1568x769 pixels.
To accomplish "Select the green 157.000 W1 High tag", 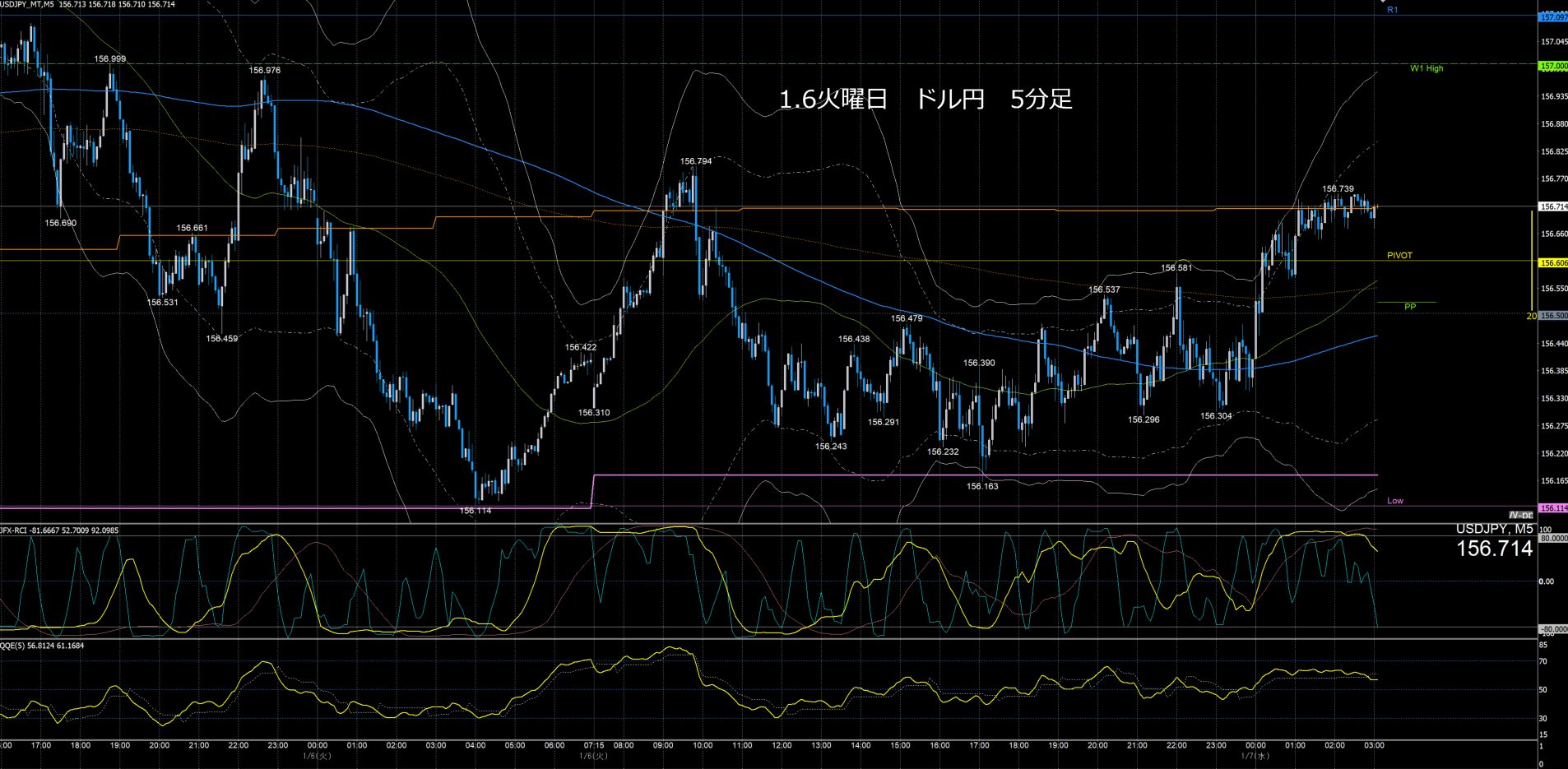I will tap(1553, 67).
